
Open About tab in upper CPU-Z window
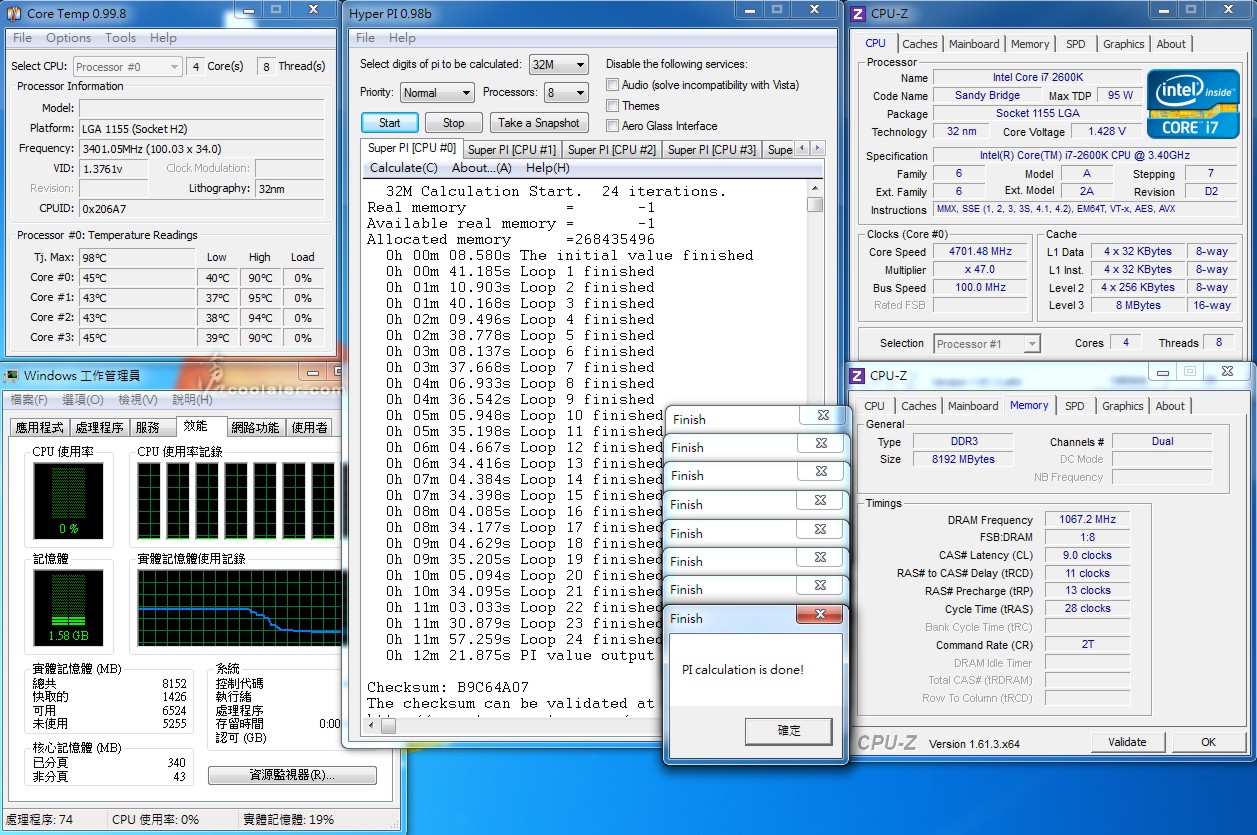[1171, 44]
